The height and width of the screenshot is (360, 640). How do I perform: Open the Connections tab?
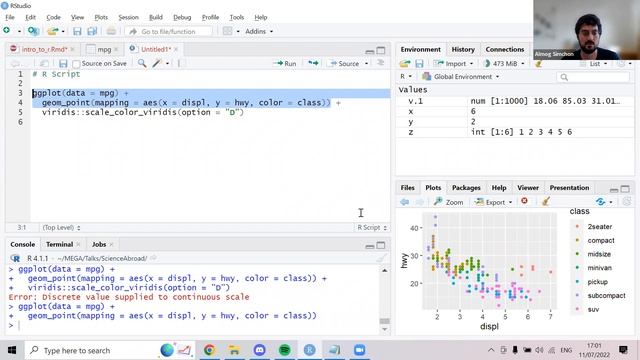[x=504, y=49]
